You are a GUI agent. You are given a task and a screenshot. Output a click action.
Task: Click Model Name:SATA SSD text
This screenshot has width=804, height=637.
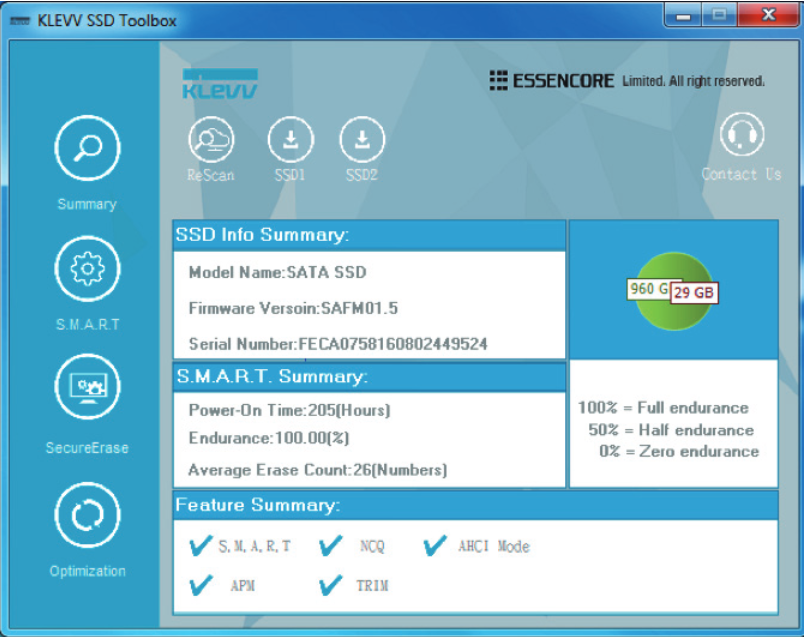(x=277, y=272)
